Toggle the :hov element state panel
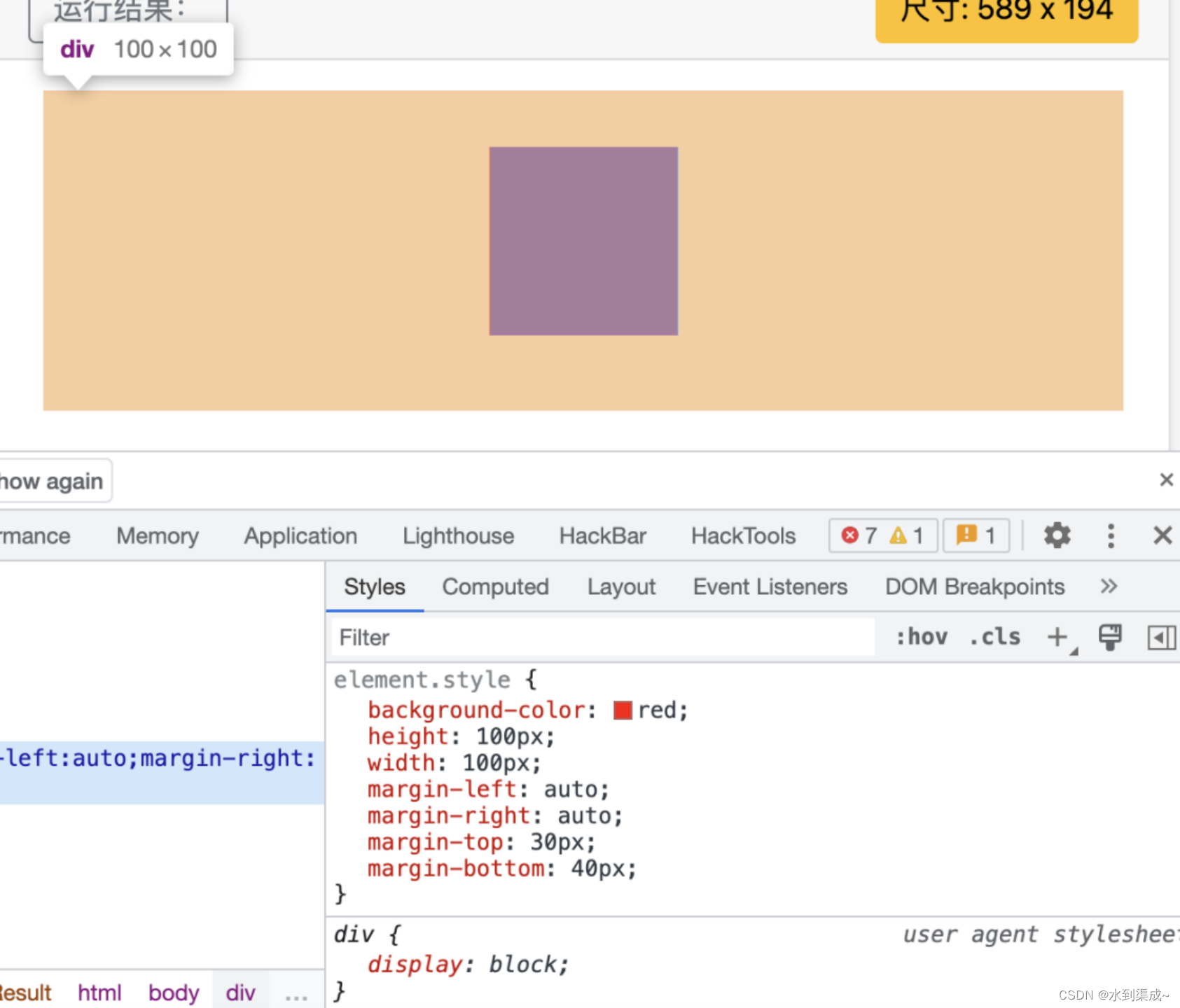 click(922, 637)
